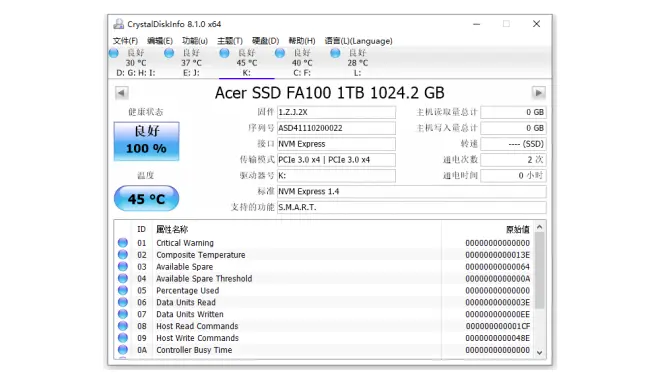Select the 28 °C disk L:
The image size is (660, 378).
click(357, 63)
